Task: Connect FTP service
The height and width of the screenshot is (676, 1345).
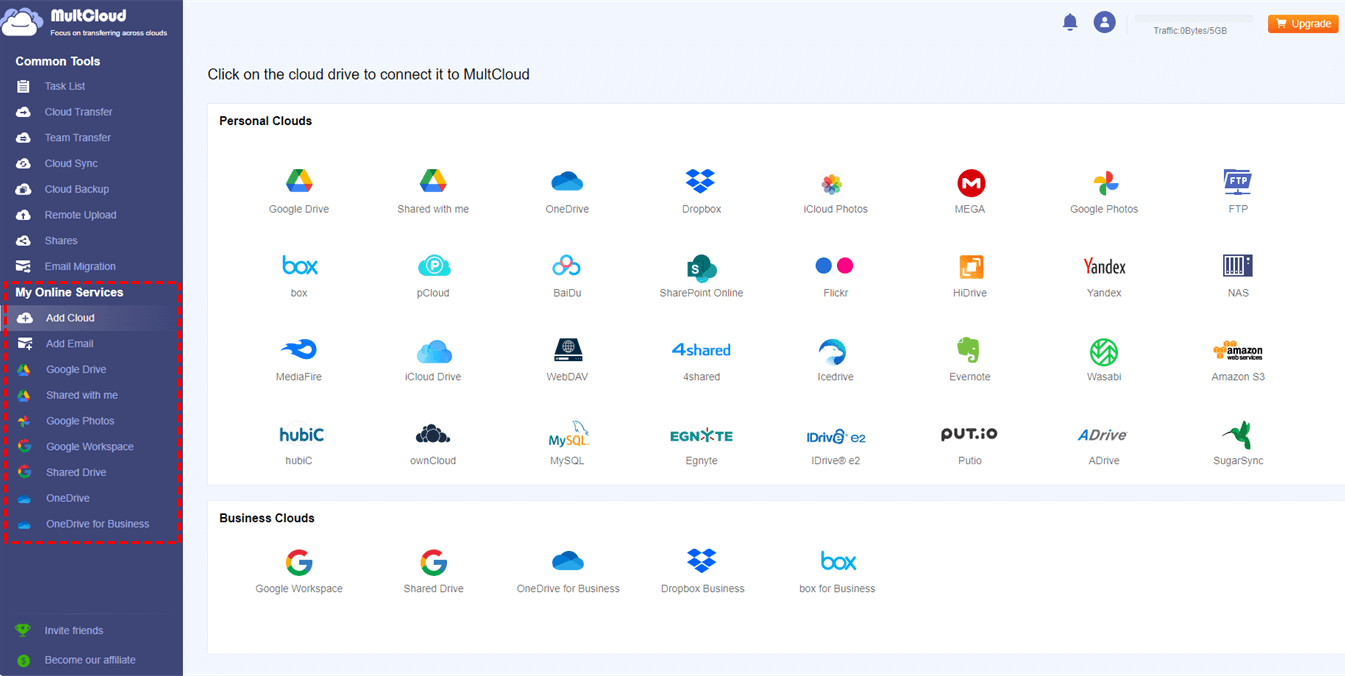Action: click(x=1238, y=192)
